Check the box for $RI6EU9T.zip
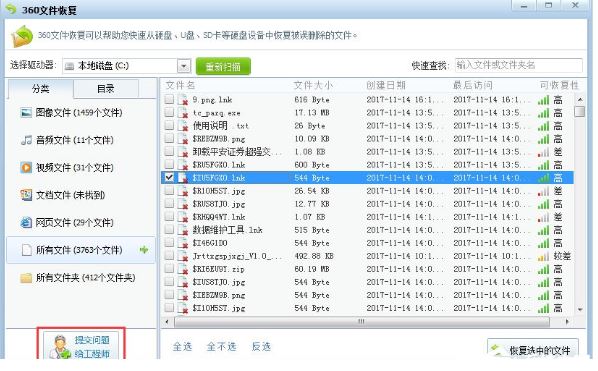The width and height of the screenshot is (598, 371). pyautogui.click(x=169, y=269)
